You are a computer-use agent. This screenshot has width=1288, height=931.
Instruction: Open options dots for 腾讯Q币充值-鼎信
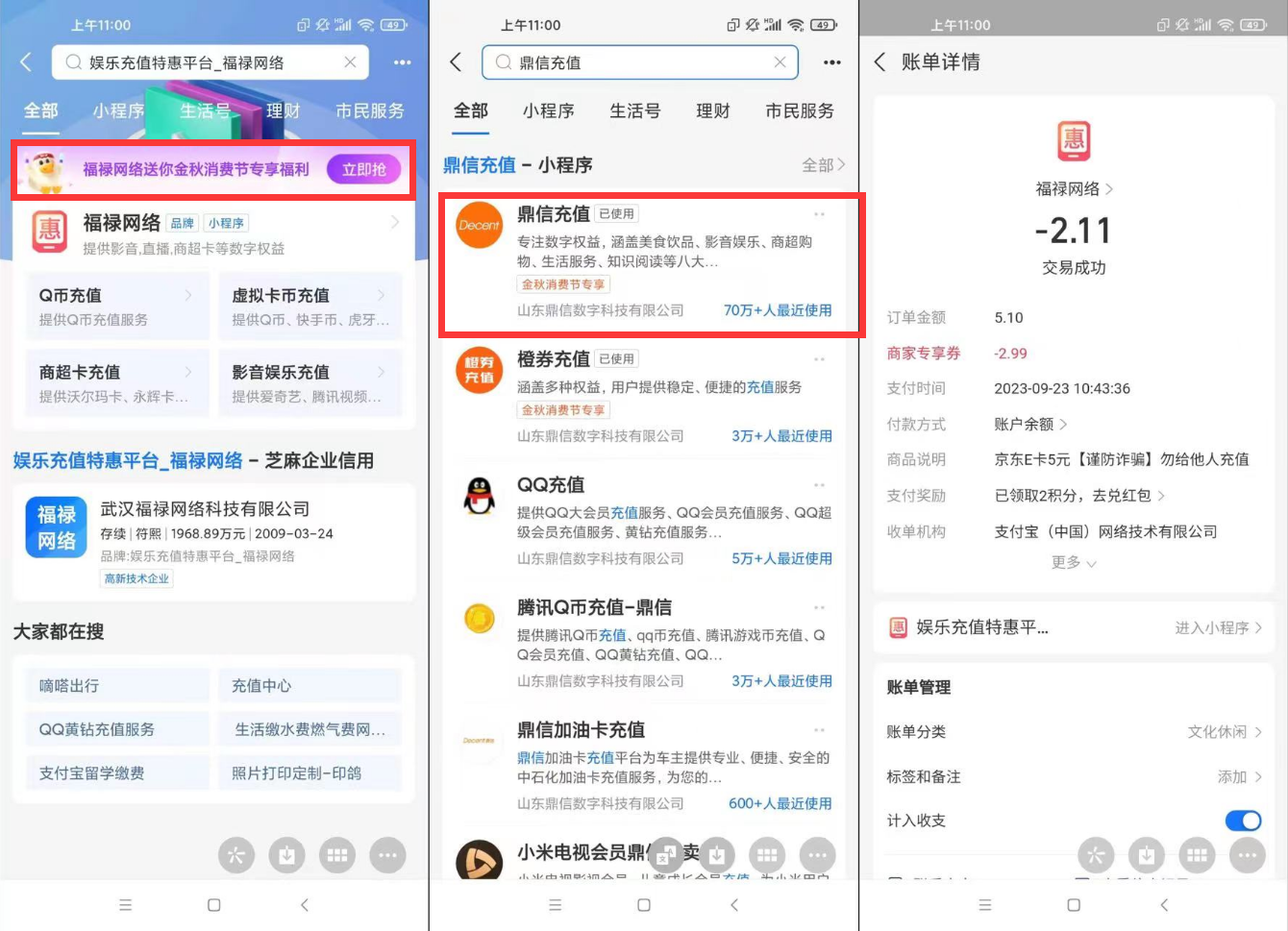pos(820,607)
